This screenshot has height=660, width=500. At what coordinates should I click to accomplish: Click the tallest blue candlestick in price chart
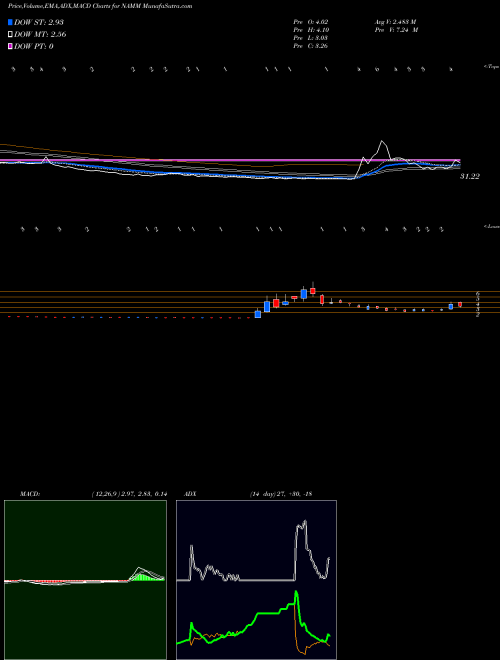266,306
